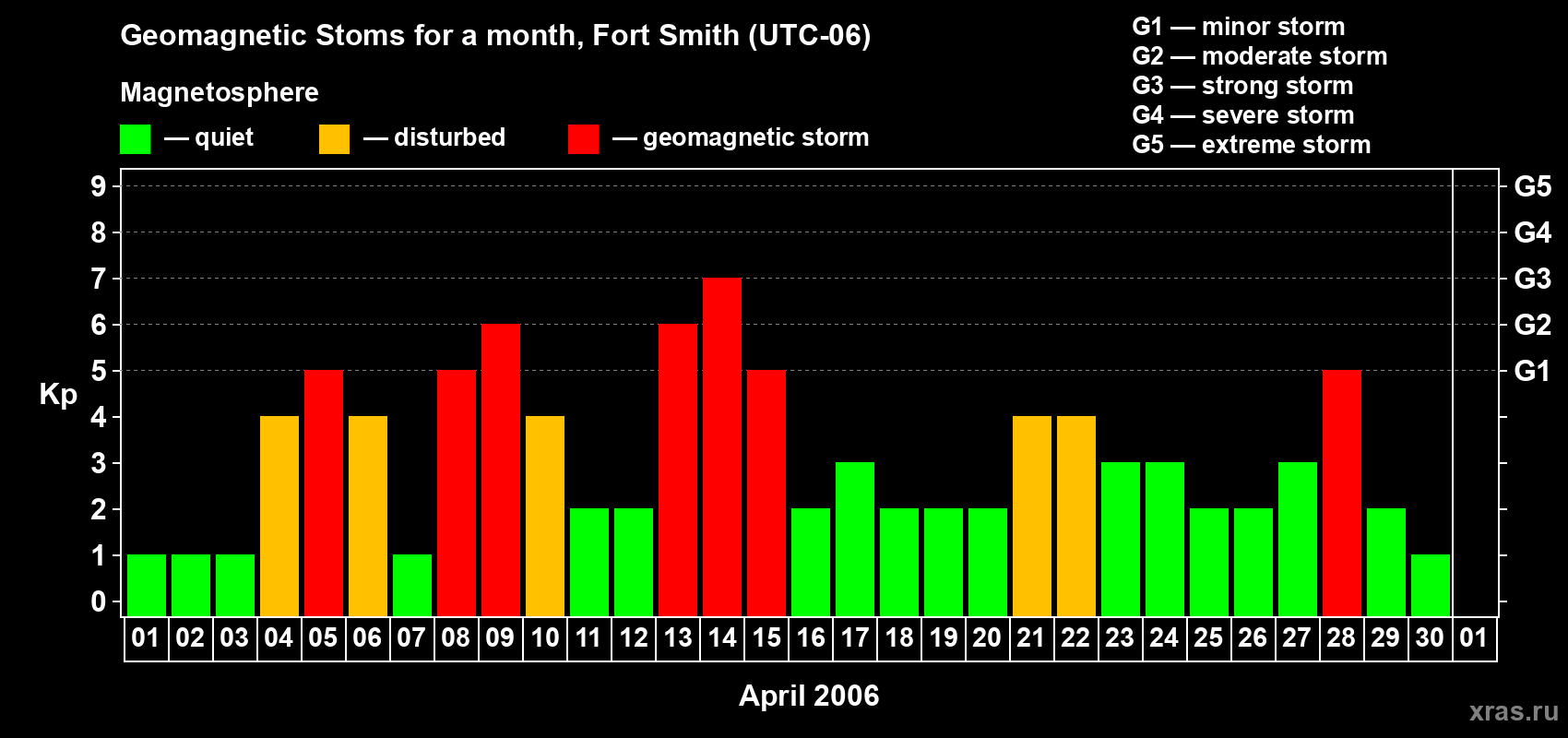
Task: Select the green bar for day 07
Action: pos(412,586)
